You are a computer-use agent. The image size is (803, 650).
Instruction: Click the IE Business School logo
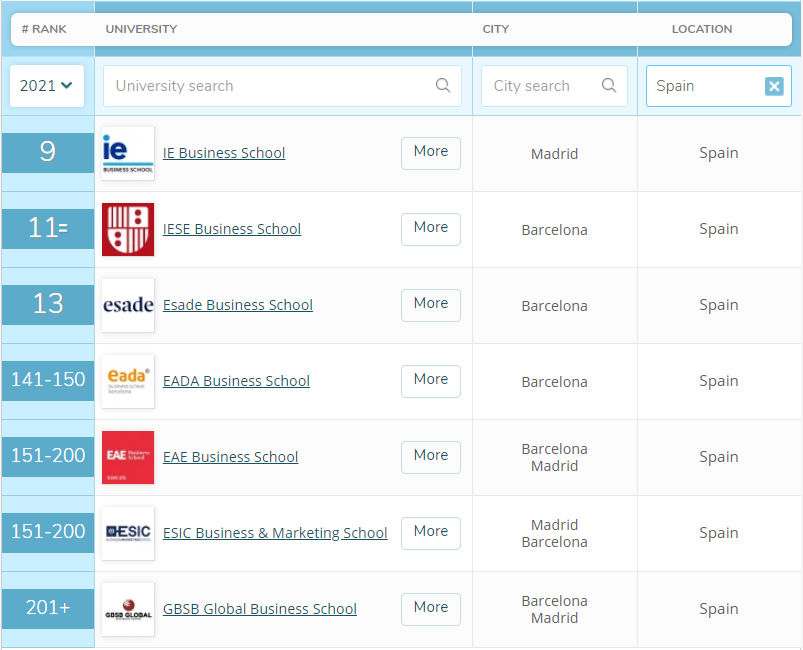coord(128,153)
